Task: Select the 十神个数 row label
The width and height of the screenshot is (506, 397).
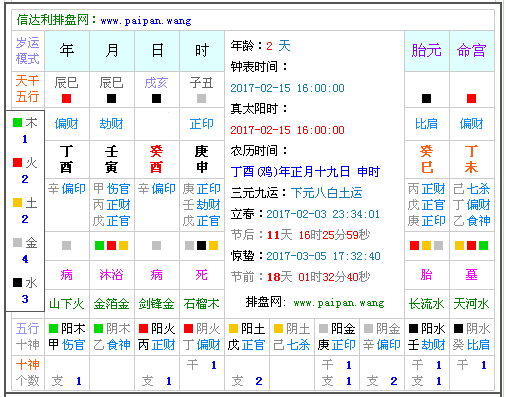Action: 28,373
